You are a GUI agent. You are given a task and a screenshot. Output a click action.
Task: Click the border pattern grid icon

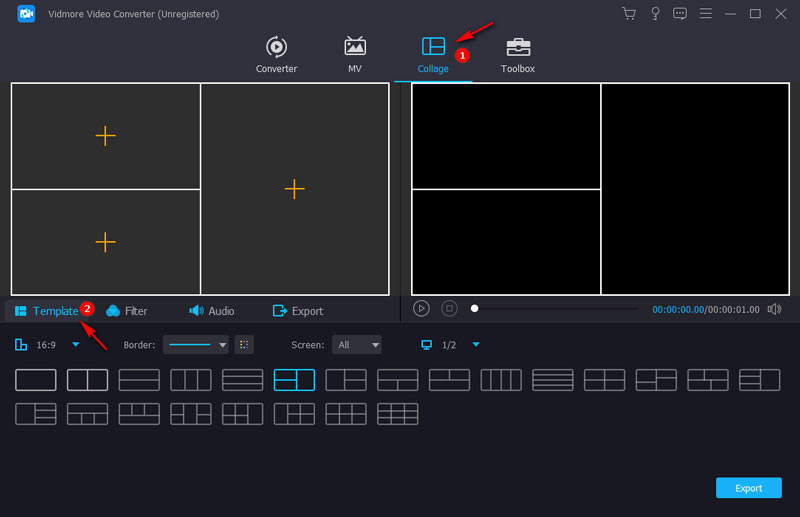(244, 345)
